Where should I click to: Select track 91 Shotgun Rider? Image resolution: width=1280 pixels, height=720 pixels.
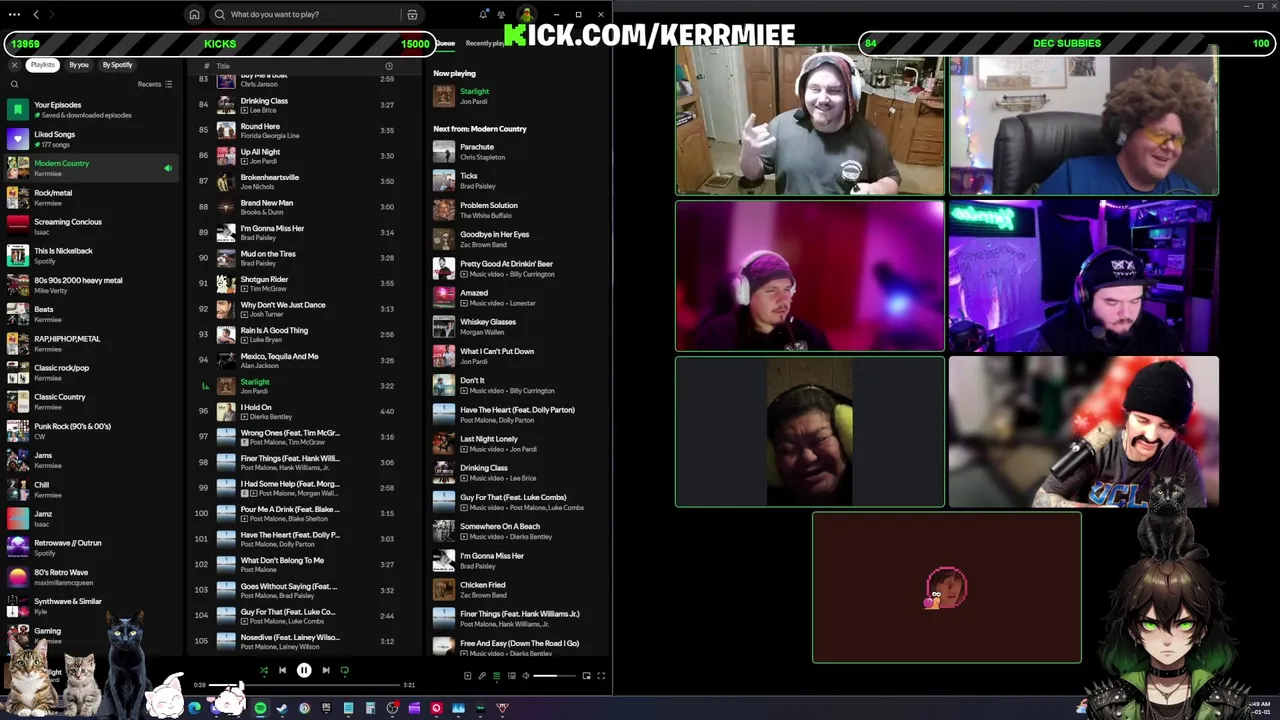pos(305,284)
